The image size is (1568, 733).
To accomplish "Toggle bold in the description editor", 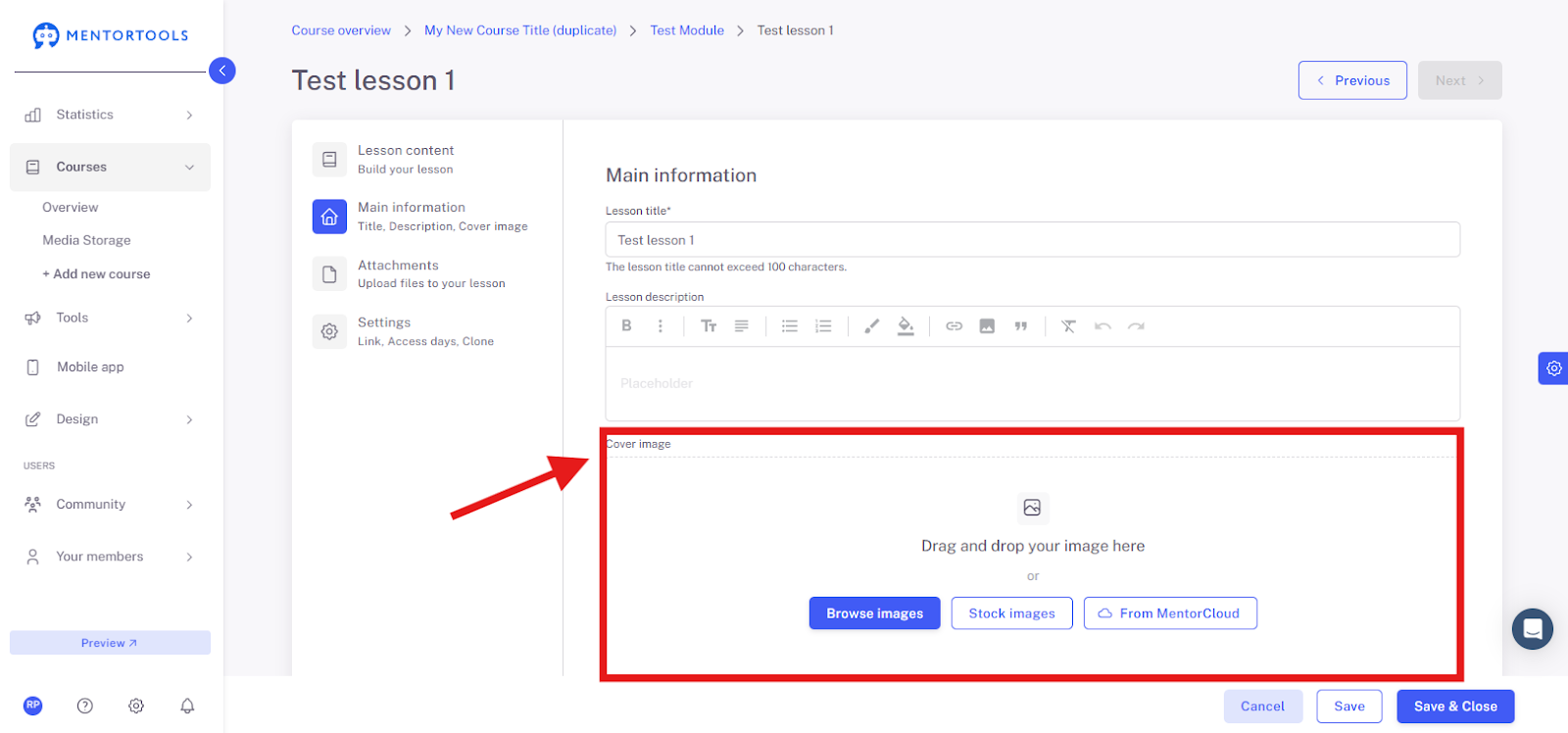I will click(626, 326).
